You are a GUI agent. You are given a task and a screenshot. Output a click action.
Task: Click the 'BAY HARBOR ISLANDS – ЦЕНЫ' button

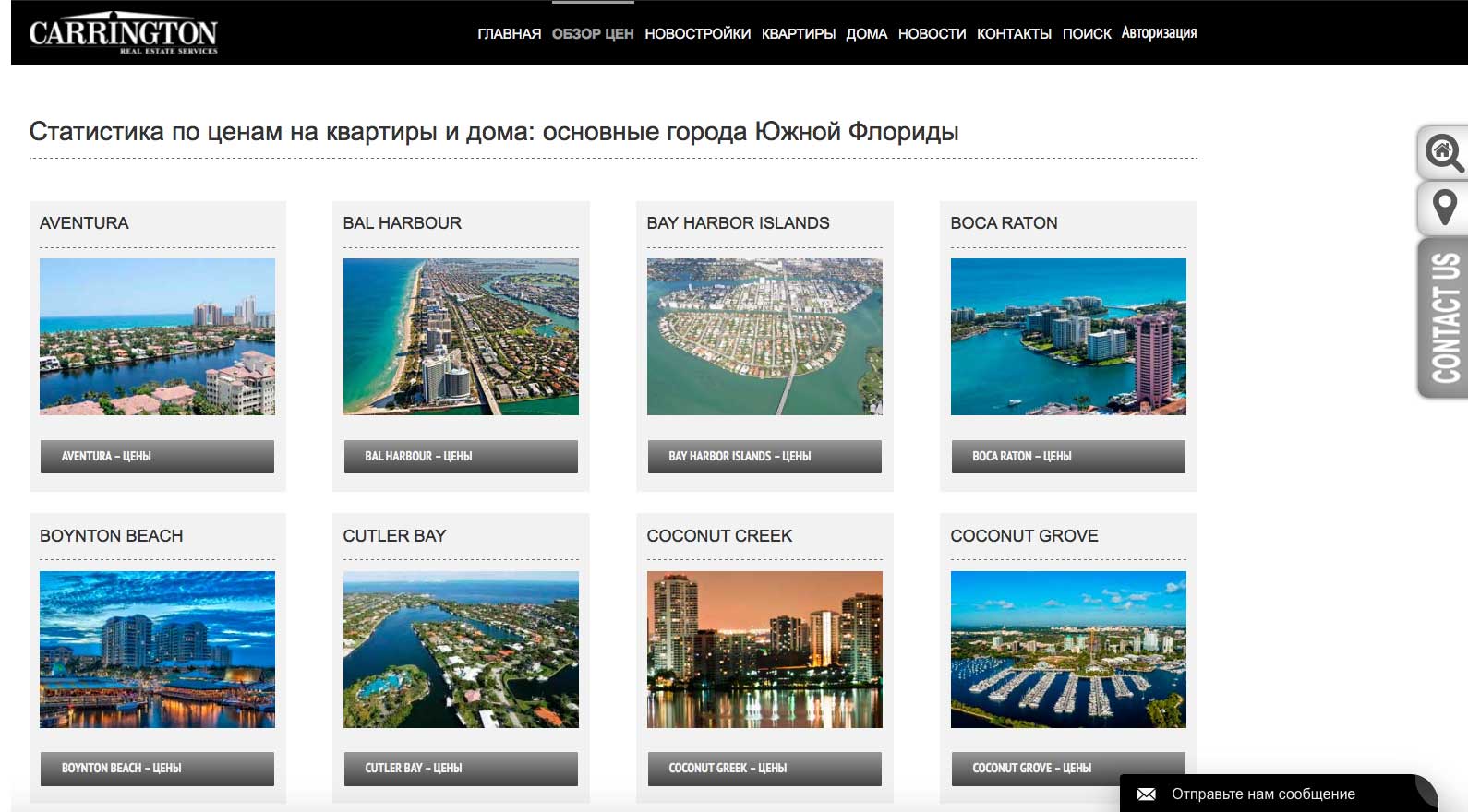(x=764, y=457)
